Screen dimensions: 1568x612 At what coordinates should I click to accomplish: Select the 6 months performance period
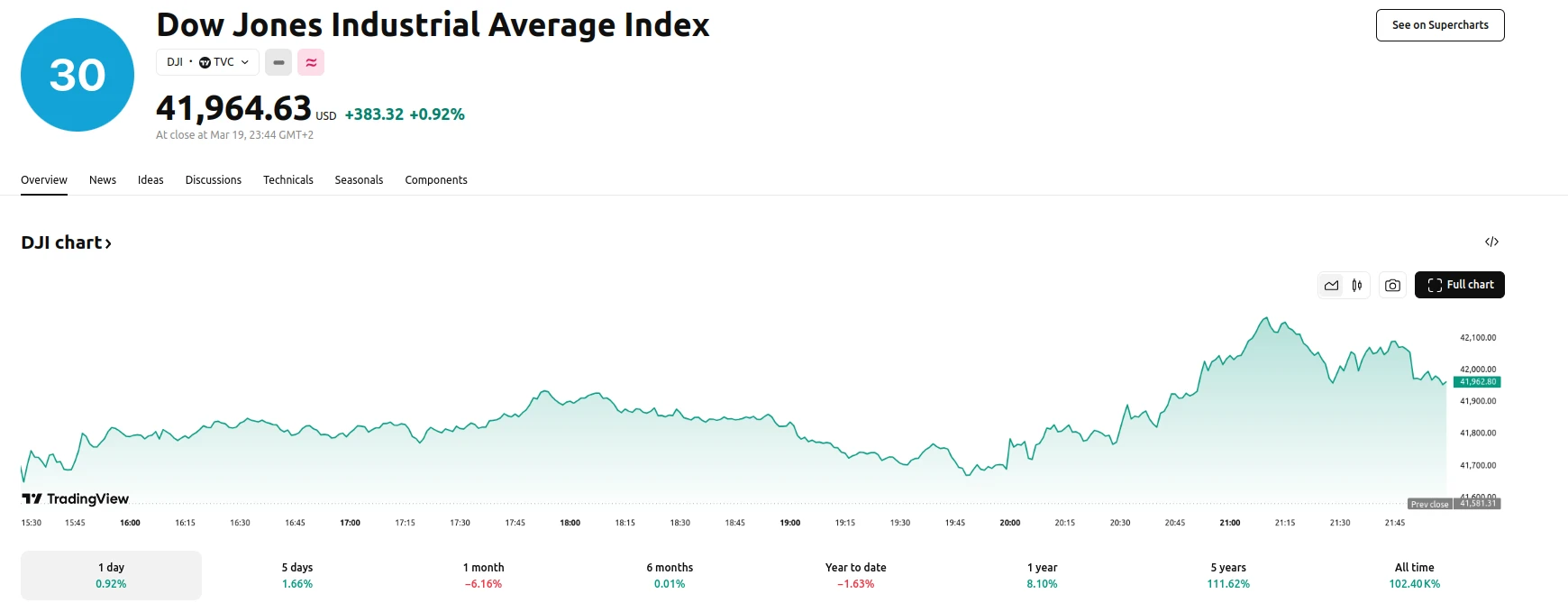669,574
